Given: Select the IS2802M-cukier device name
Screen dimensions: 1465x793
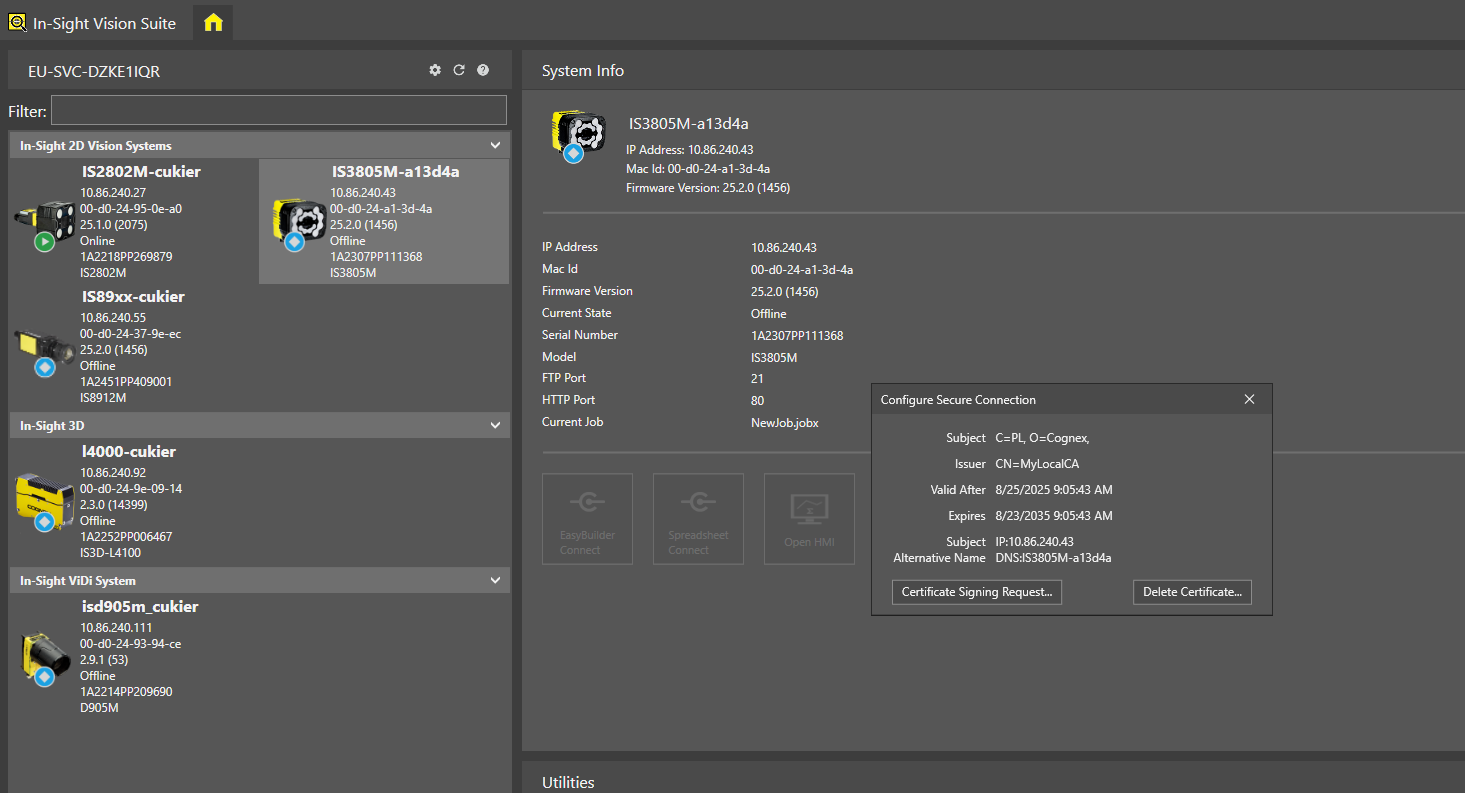Looking at the screenshot, I should coord(141,172).
